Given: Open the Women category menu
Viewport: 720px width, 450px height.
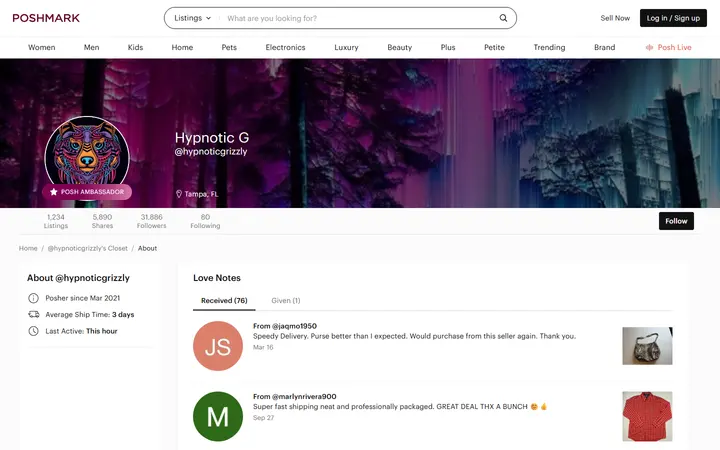Looking at the screenshot, I should pyautogui.click(x=41, y=47).
